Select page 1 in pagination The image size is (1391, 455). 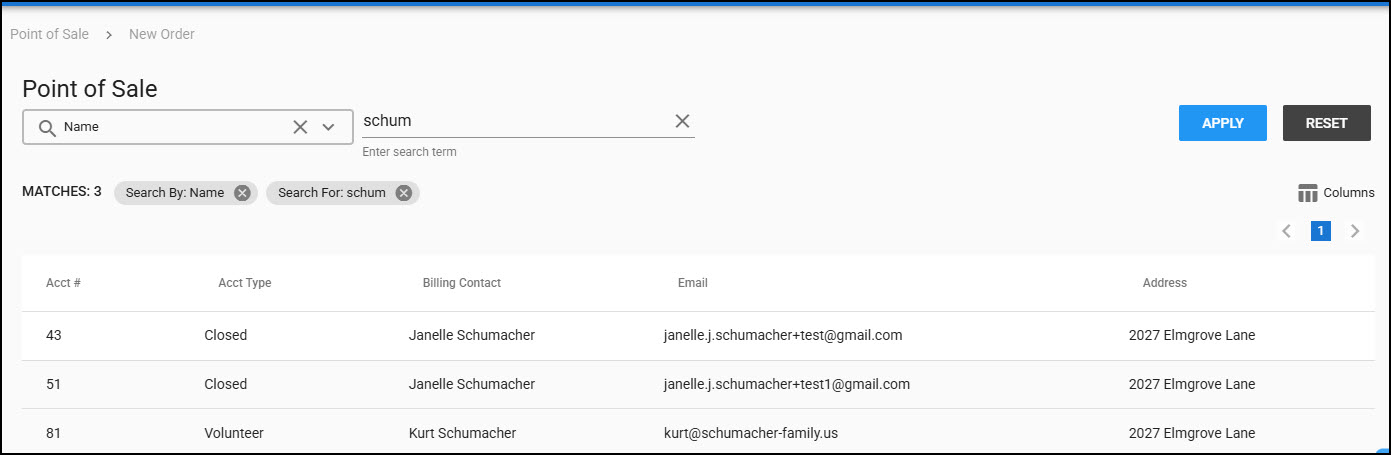click(1321, 231)
